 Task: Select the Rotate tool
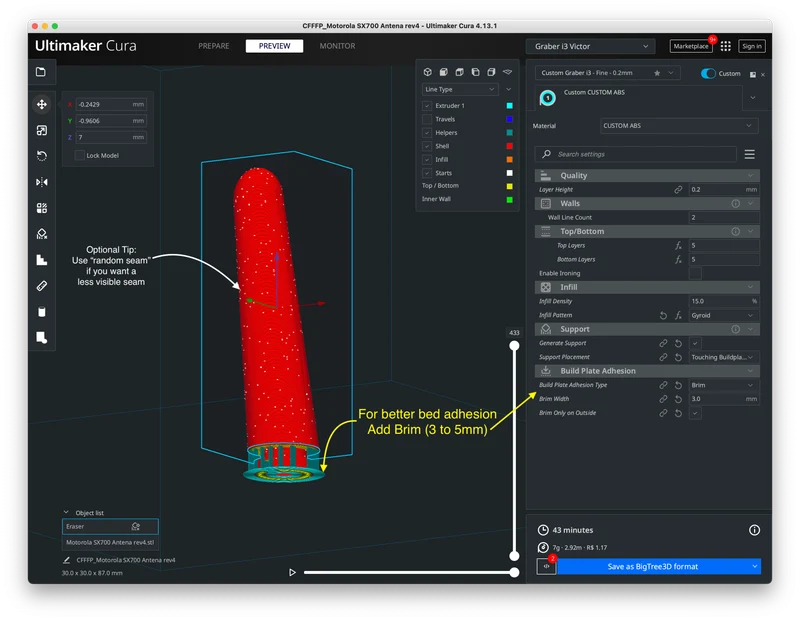click(x=42, y=156)
